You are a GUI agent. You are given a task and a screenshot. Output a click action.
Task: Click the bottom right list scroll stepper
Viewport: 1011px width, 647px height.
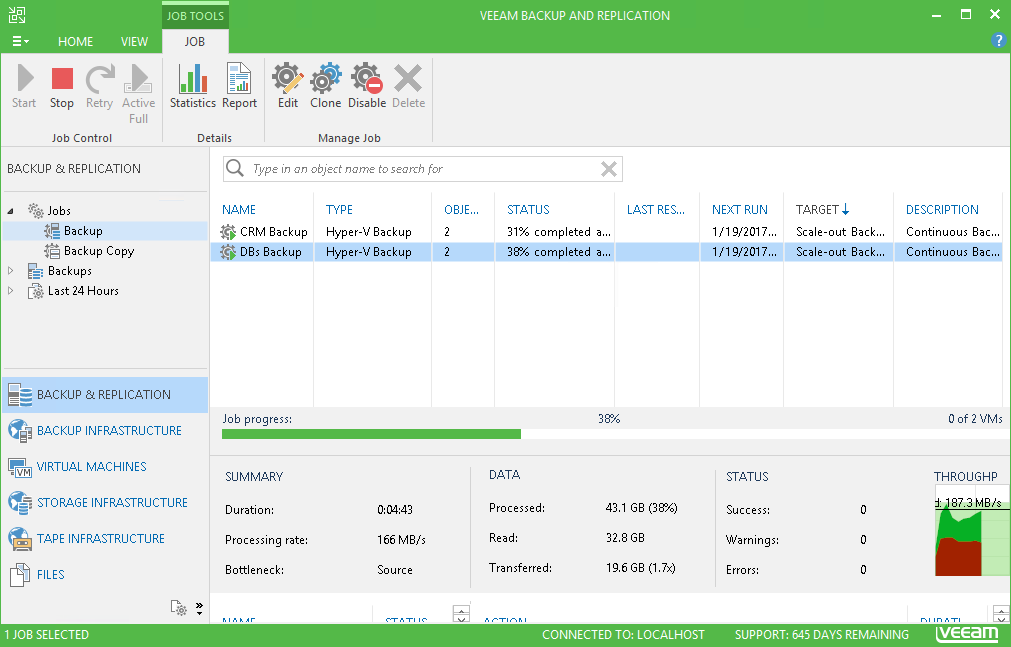tap(1001, 613)
